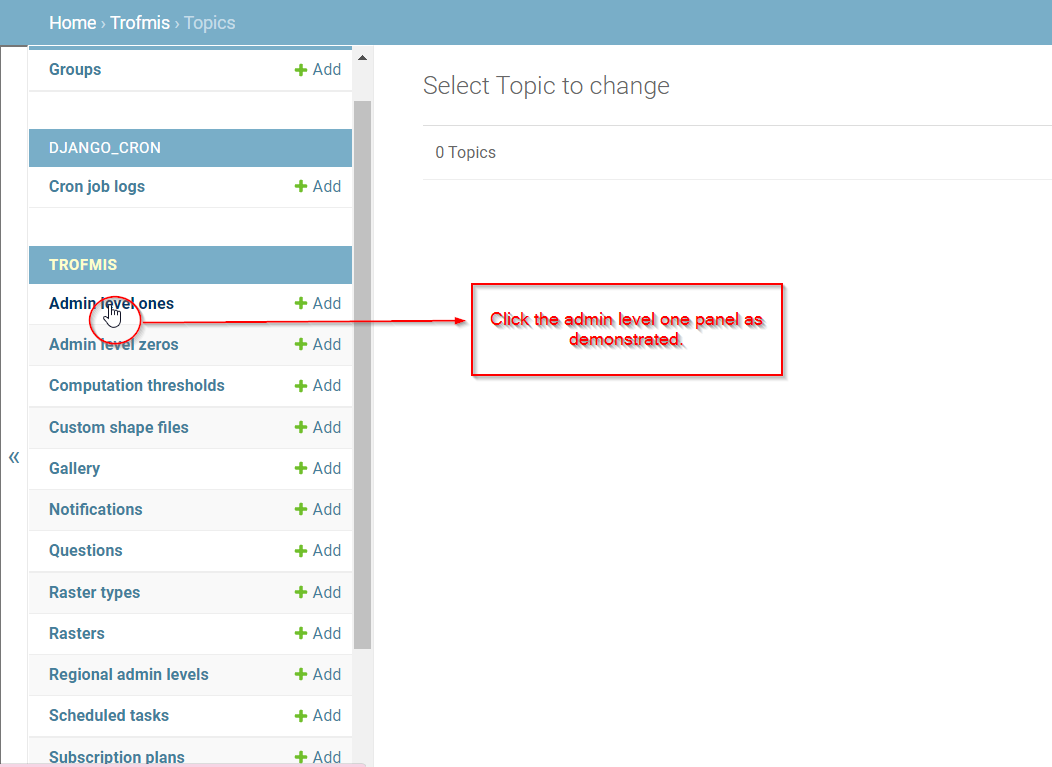Open the DJANGO_CRON section header

[105, 148]
